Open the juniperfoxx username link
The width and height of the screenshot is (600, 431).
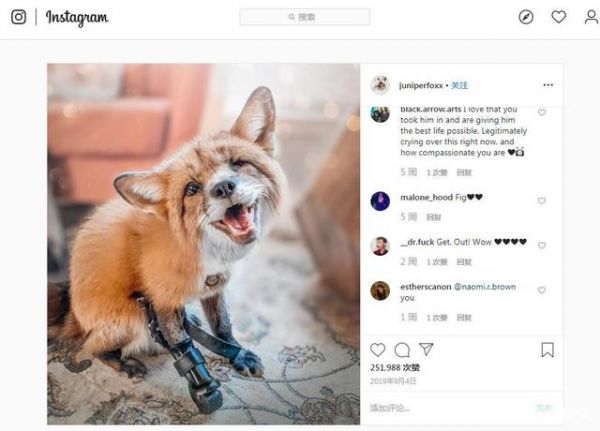pyautogui.click(x=421, y=85)
